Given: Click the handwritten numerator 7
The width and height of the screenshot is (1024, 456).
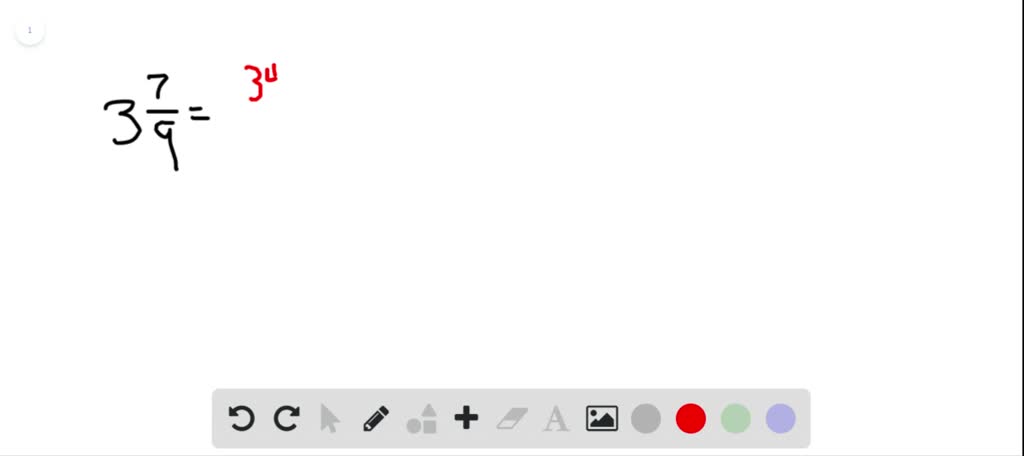Looking at the screenshot, I should (x=161, y=88).
